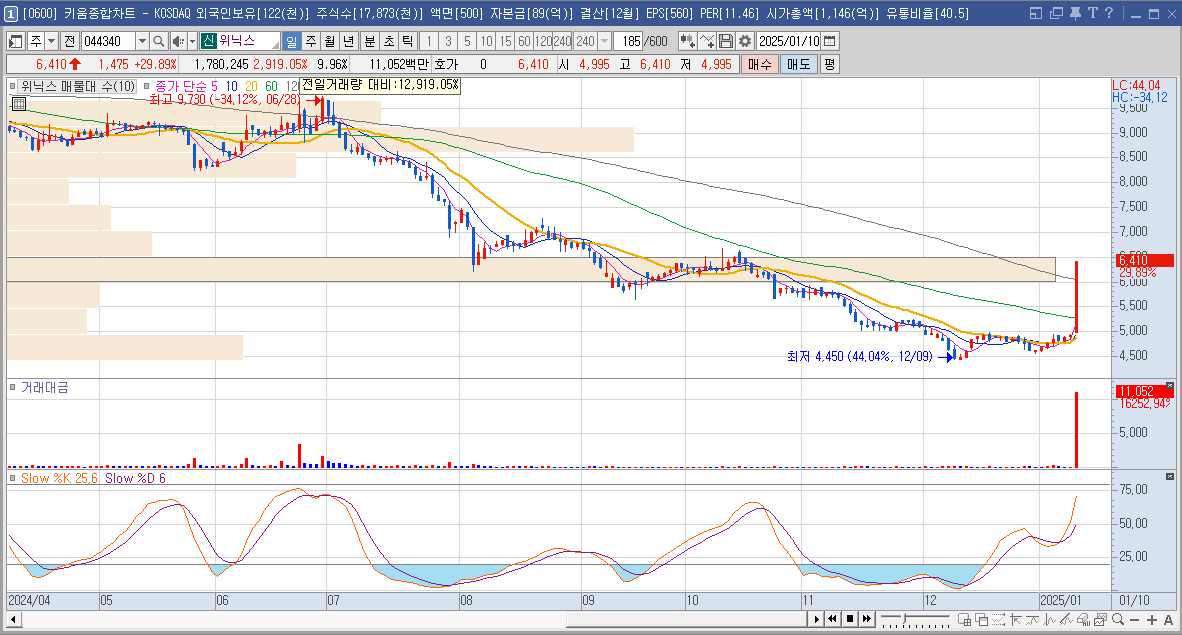
Task: Click the replay speed slider handle
Action: coord(904,618)
